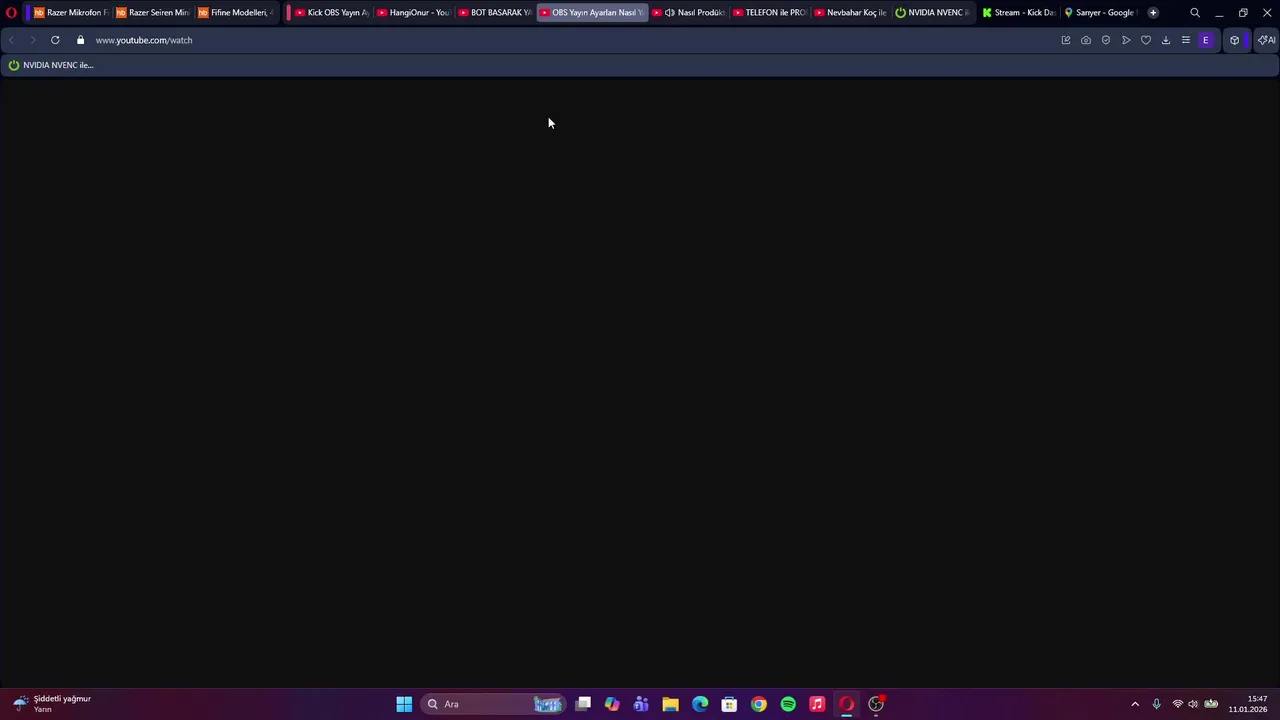Open the NVIDIA NVENC bookmark
This screenshot has height=720, width=1280.
(x=51, y=65)
